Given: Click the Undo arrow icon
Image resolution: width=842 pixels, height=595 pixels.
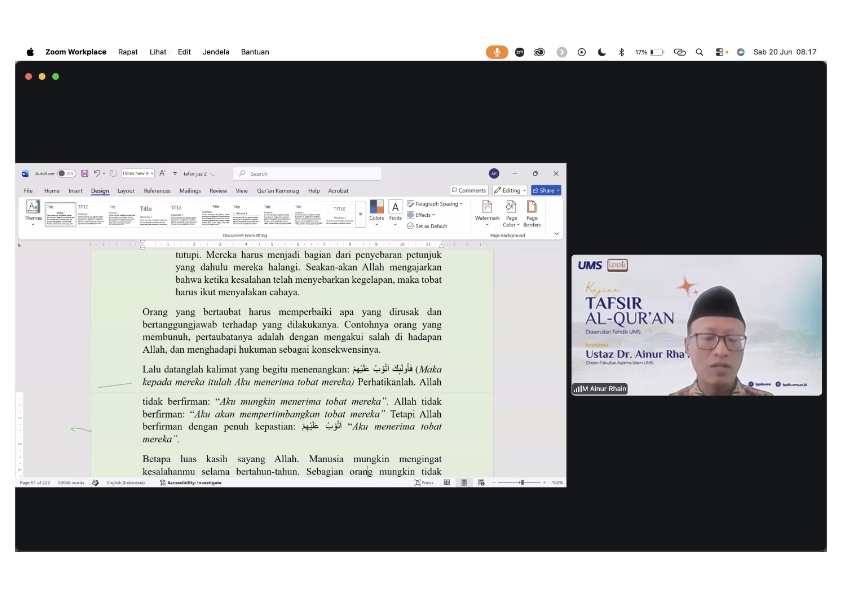Looking at the screenshot, I should 97,173.
